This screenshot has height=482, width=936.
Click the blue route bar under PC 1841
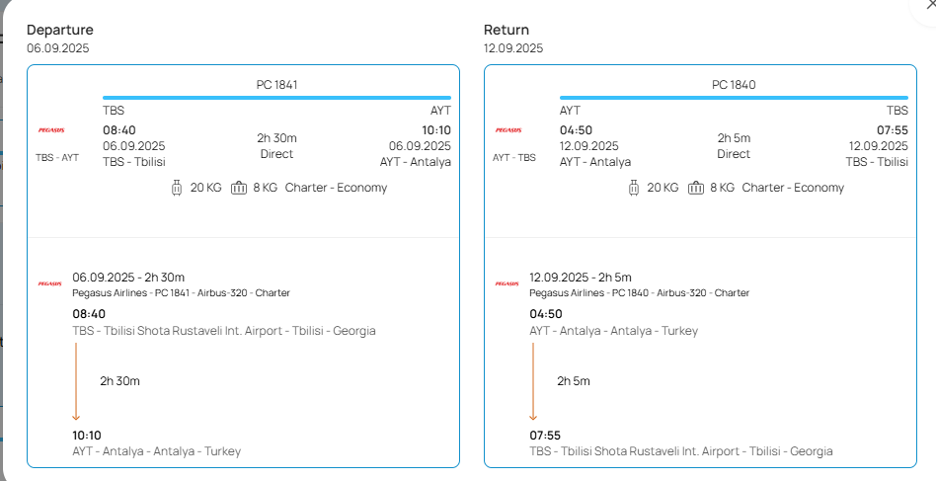277,98
